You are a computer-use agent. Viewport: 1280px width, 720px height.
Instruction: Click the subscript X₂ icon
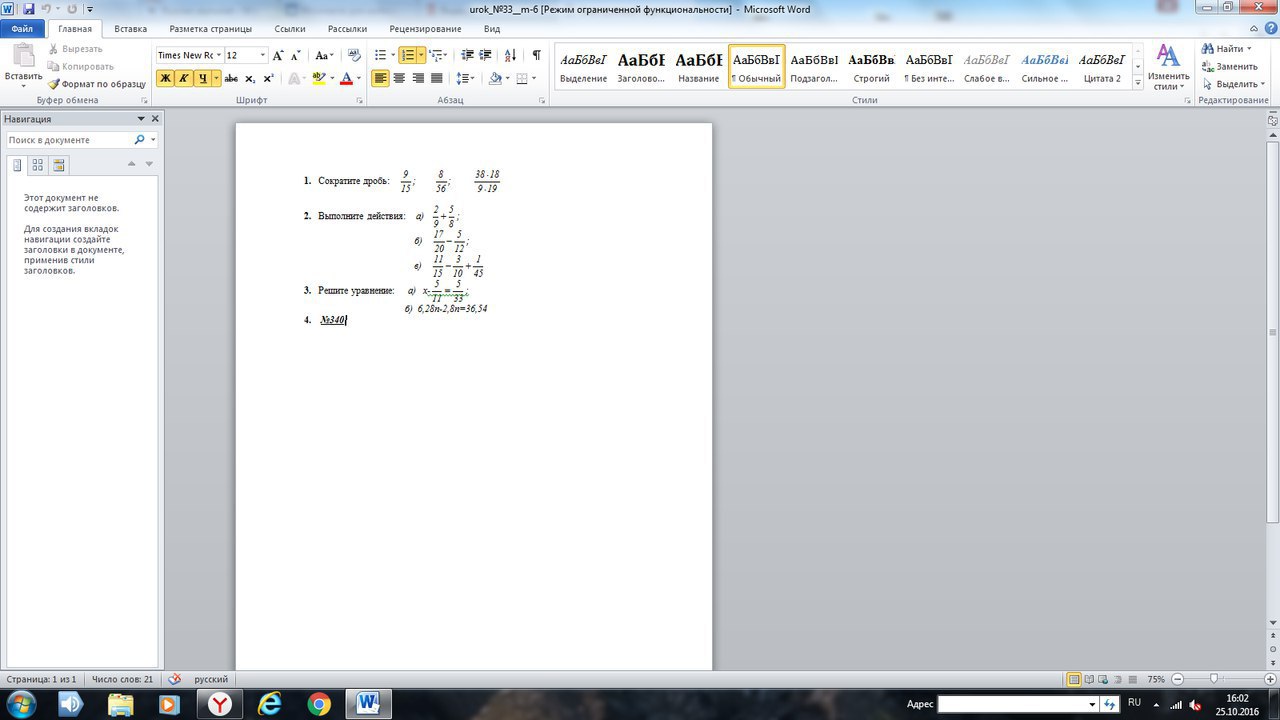click(x=250, y=78)
